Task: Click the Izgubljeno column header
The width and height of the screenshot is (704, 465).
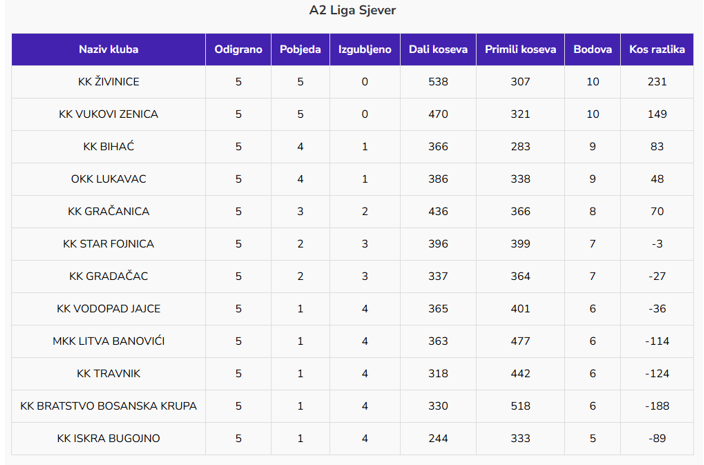Action: pyautogui.click(x=365, y=49)
